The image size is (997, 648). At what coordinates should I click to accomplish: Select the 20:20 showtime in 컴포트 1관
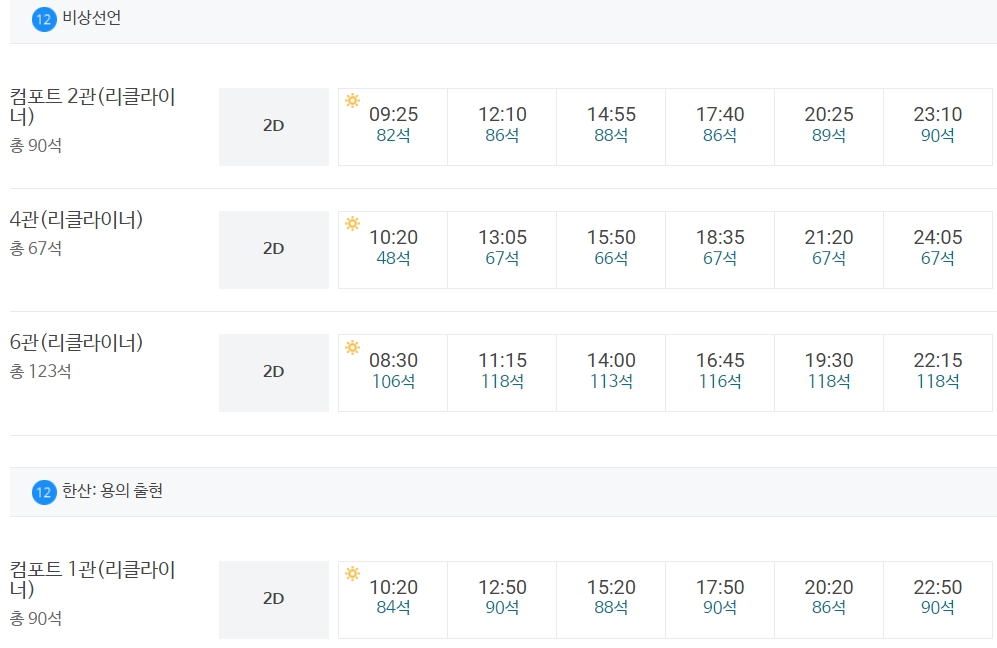(x=829, y=600)
